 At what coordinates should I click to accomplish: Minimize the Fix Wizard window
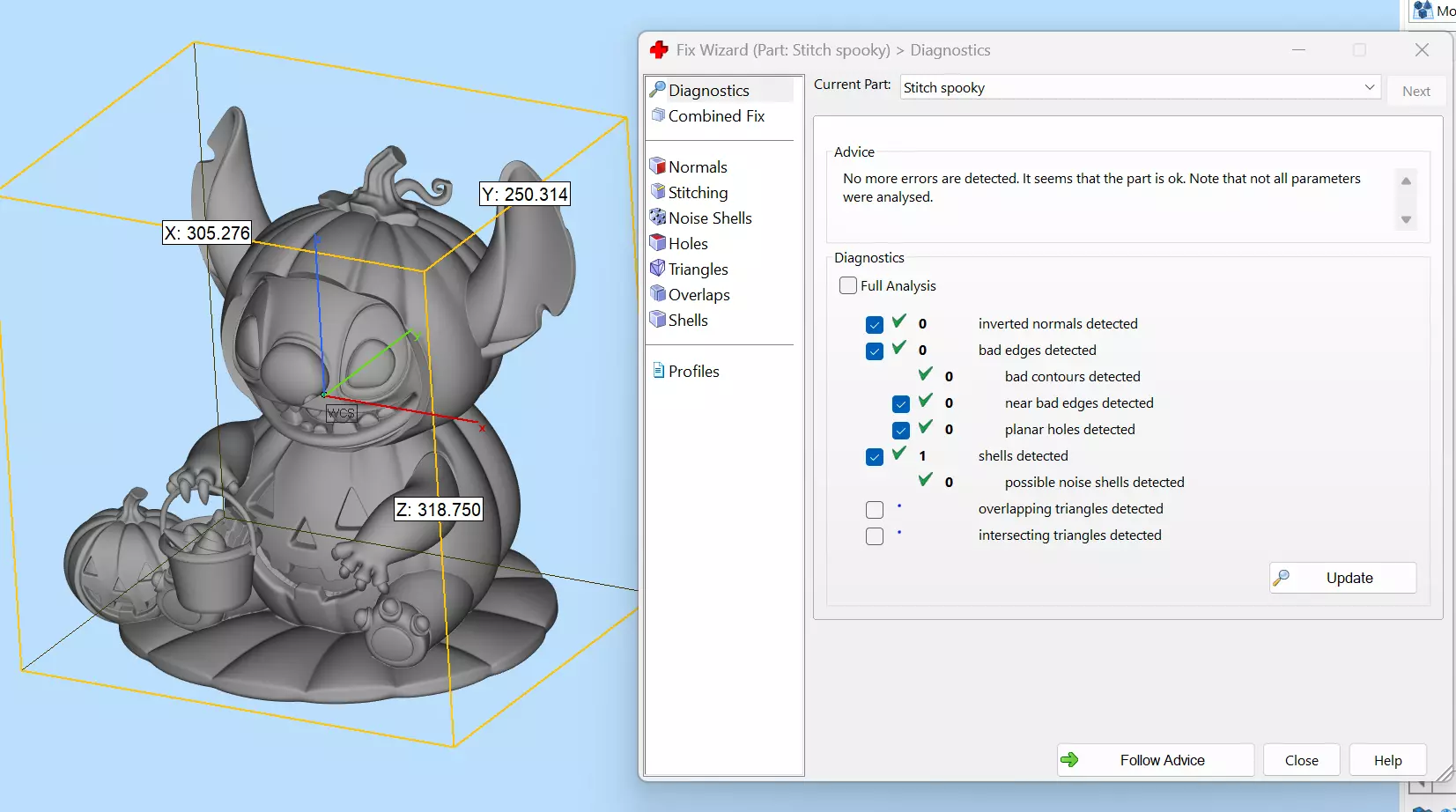pyautogui.click(x=1297, y=50)
